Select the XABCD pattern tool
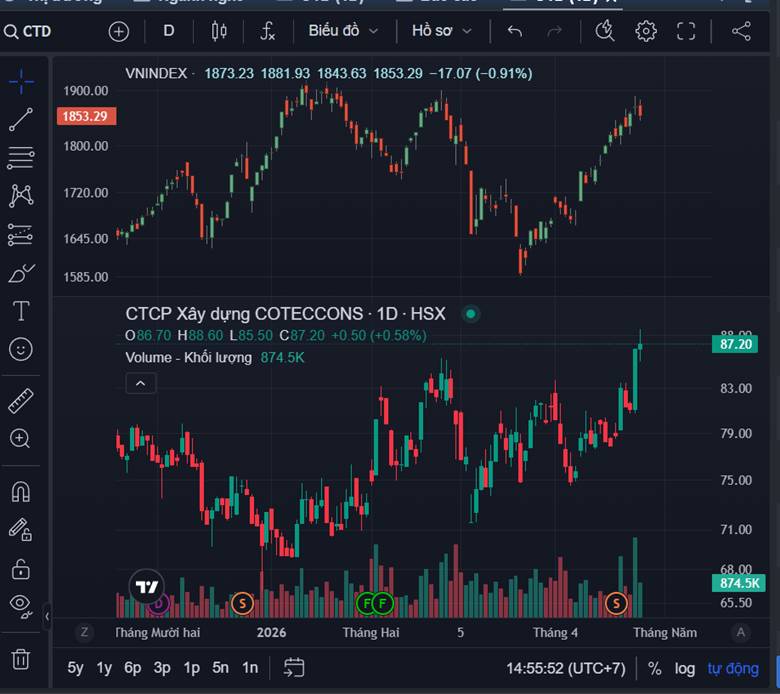The width and height of the screenshot is (780, 694). (21, 196)
